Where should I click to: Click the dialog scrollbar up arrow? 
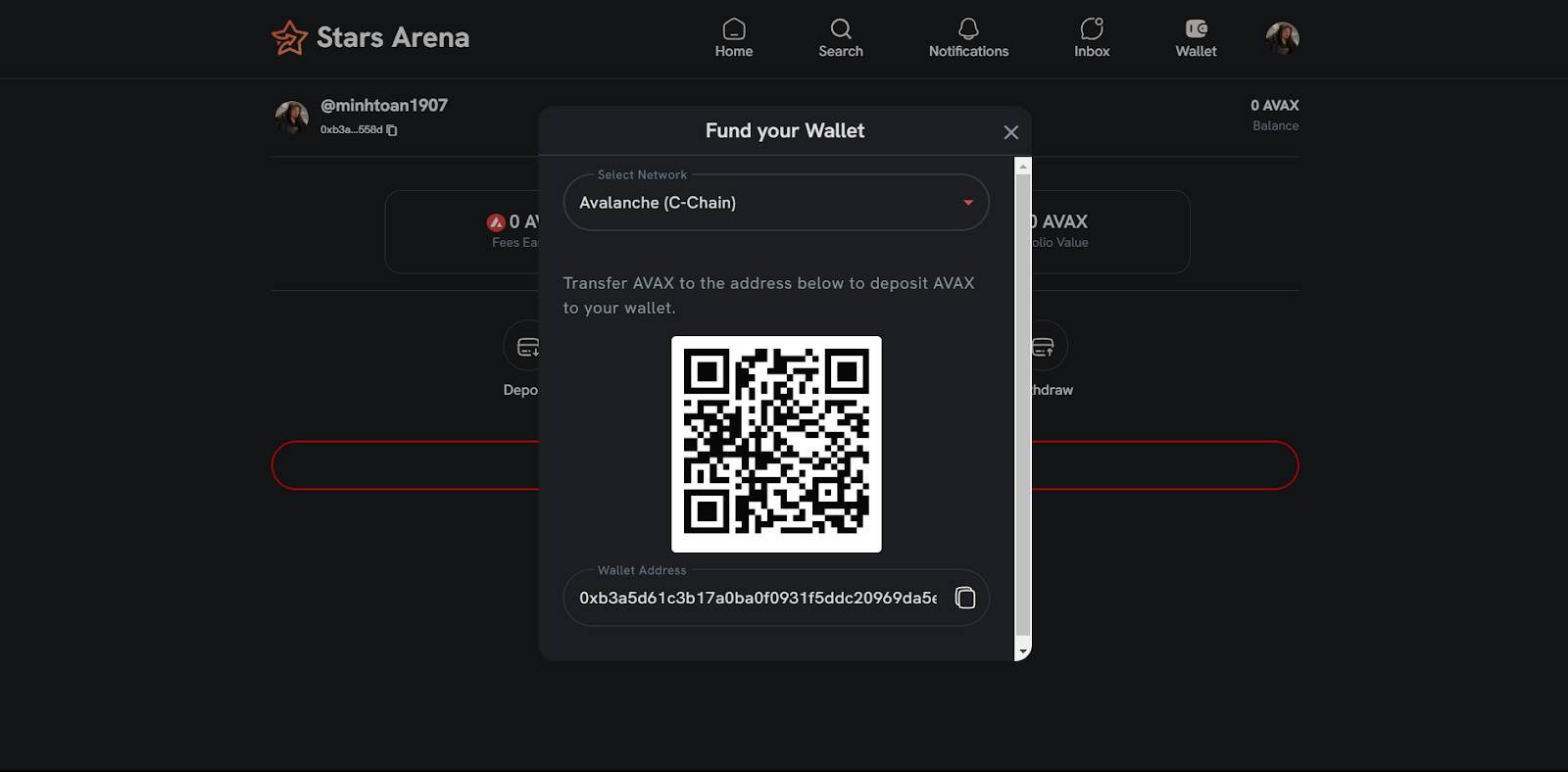1023,167
